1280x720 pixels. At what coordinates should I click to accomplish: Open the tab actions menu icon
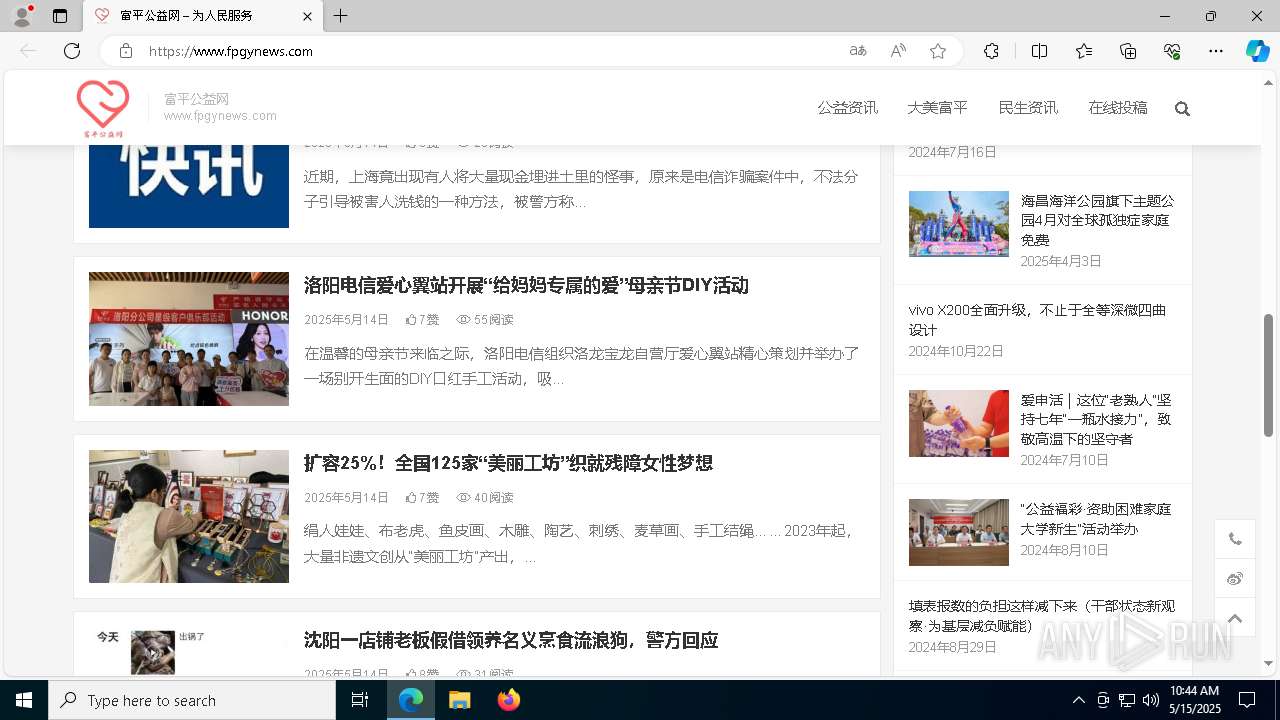(x=60, y=16)
